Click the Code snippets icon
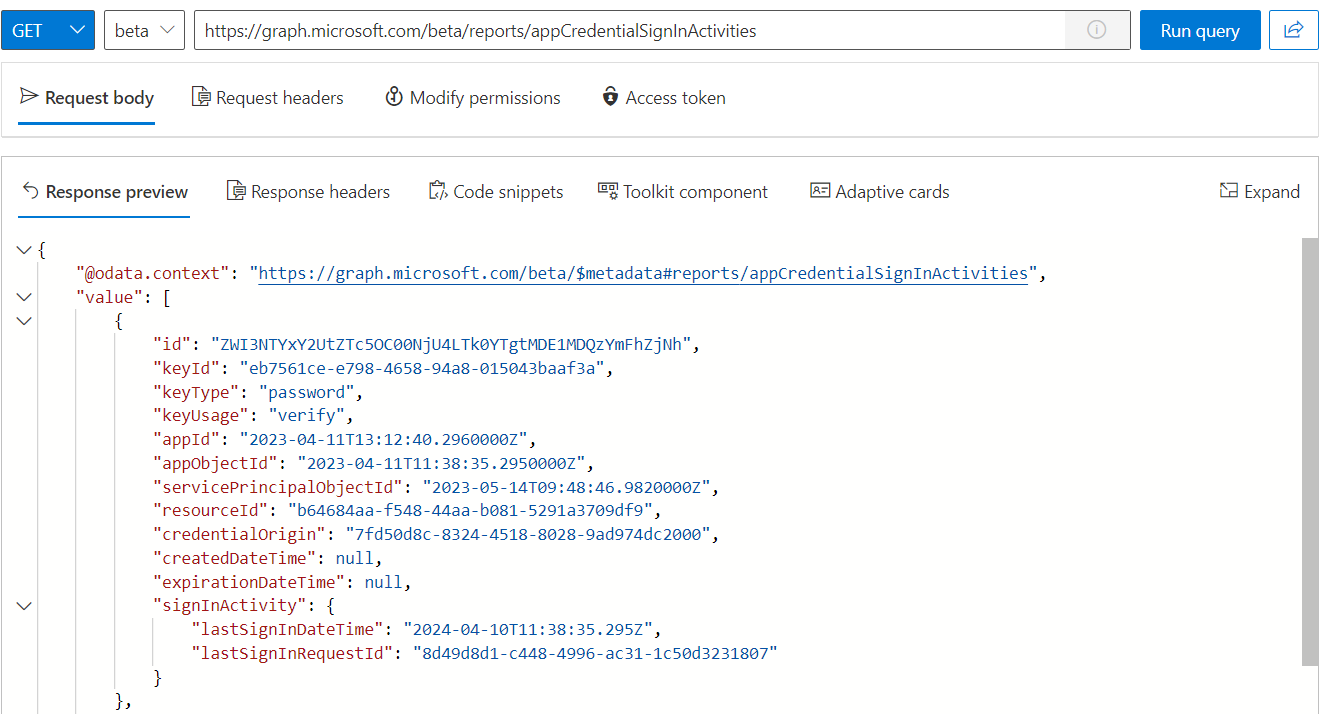 [438, 191]
